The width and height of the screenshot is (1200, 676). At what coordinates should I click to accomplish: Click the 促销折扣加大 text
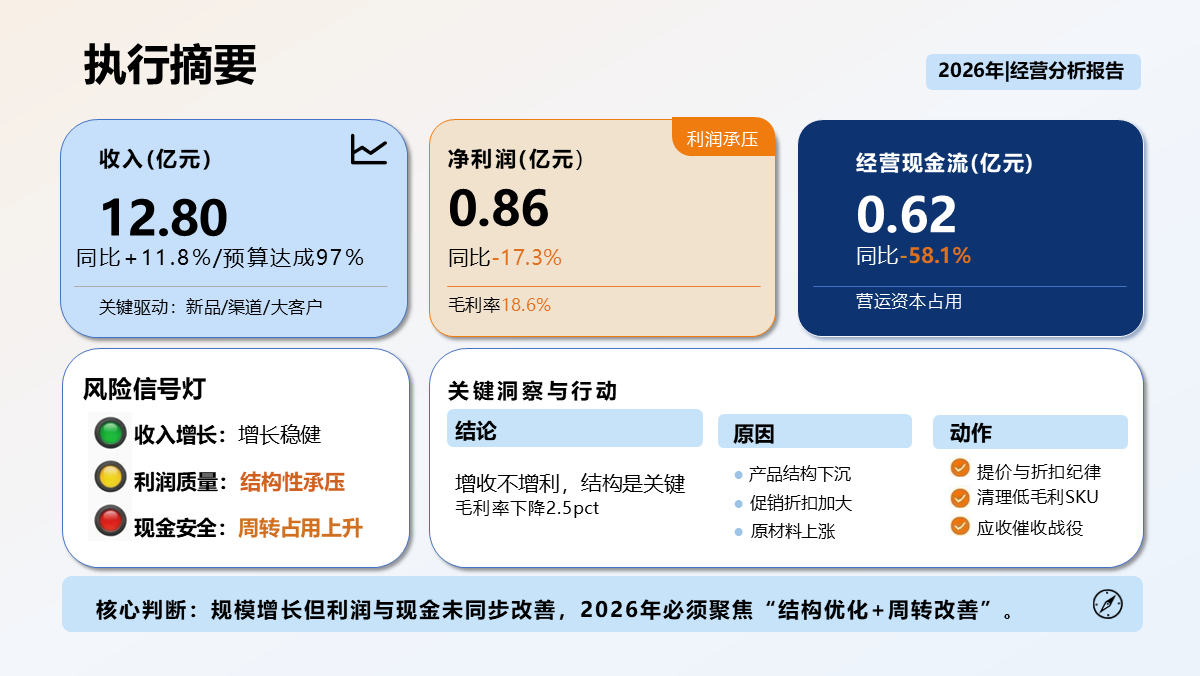click(x=800, y=503)
